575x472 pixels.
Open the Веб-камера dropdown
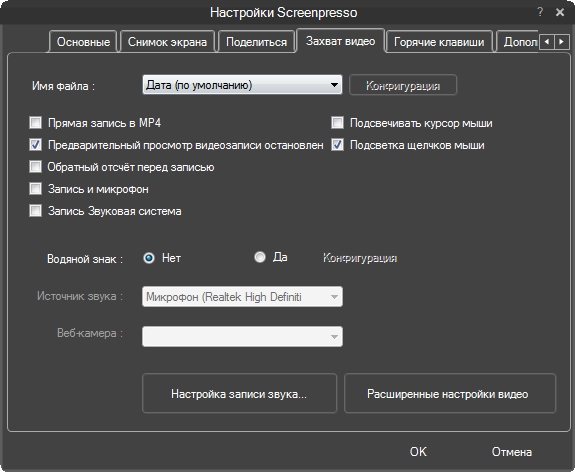(242, 336)
